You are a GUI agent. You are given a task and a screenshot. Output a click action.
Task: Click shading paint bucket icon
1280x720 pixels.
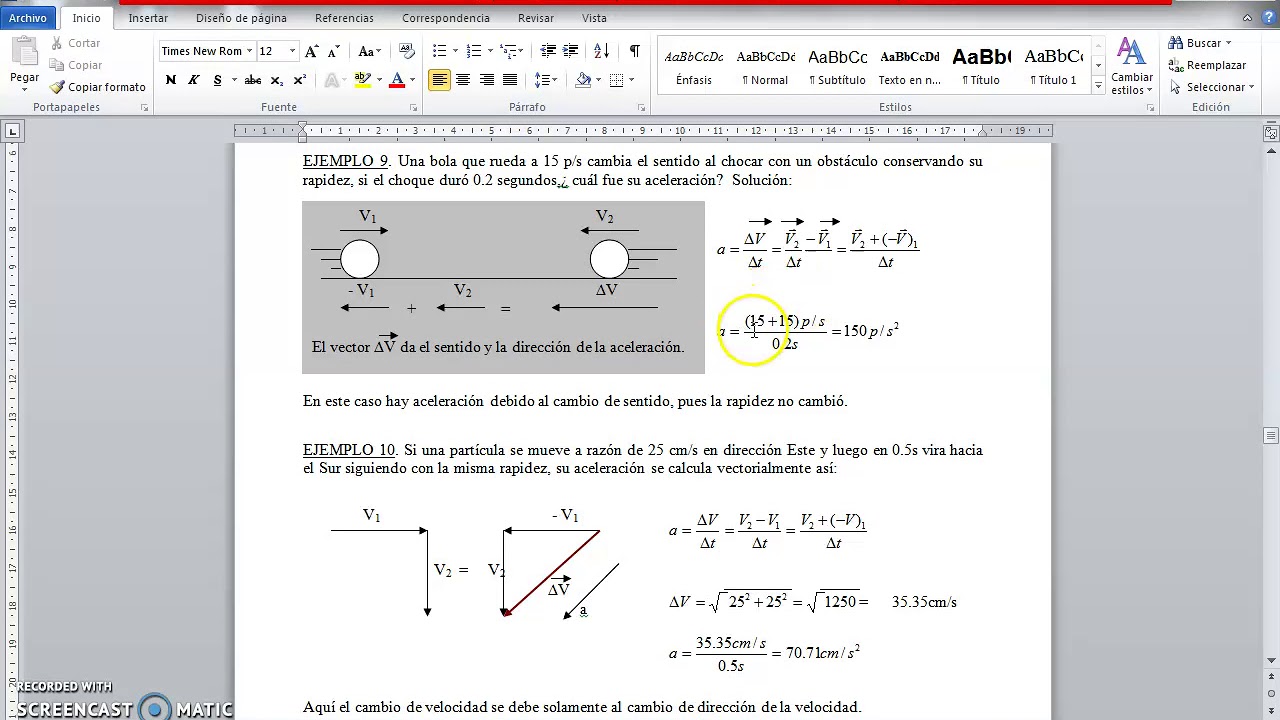coord(582,80)
